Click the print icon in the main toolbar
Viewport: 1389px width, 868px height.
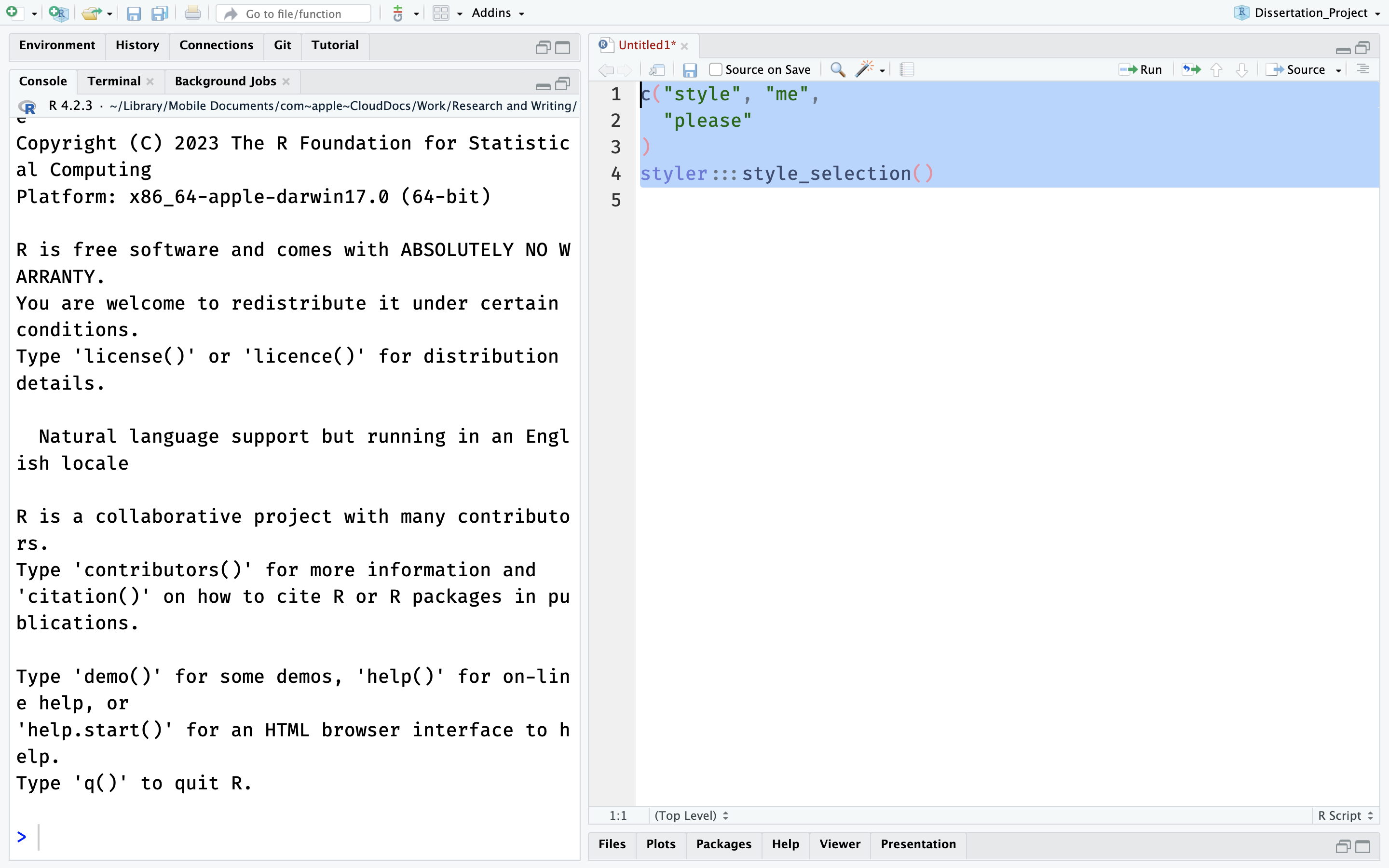pyautogui.click(x=192, y=13)
